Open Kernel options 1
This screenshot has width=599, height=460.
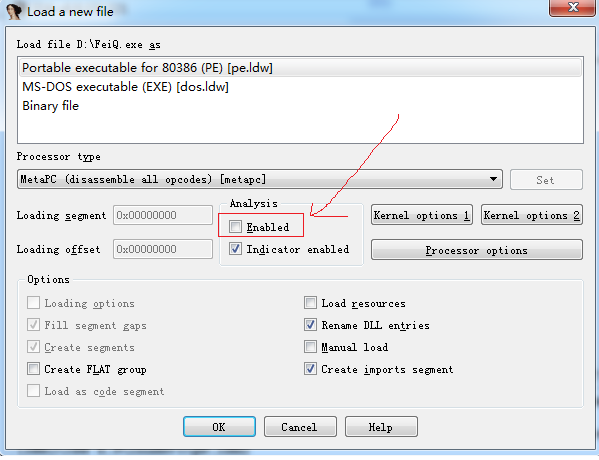point(422,215)
